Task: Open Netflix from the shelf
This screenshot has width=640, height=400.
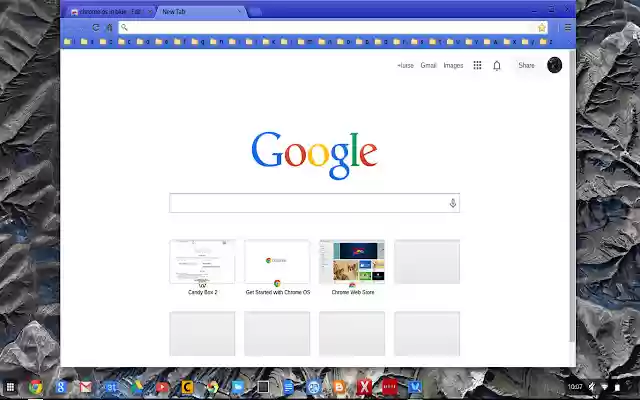Action: click(389, 387)
